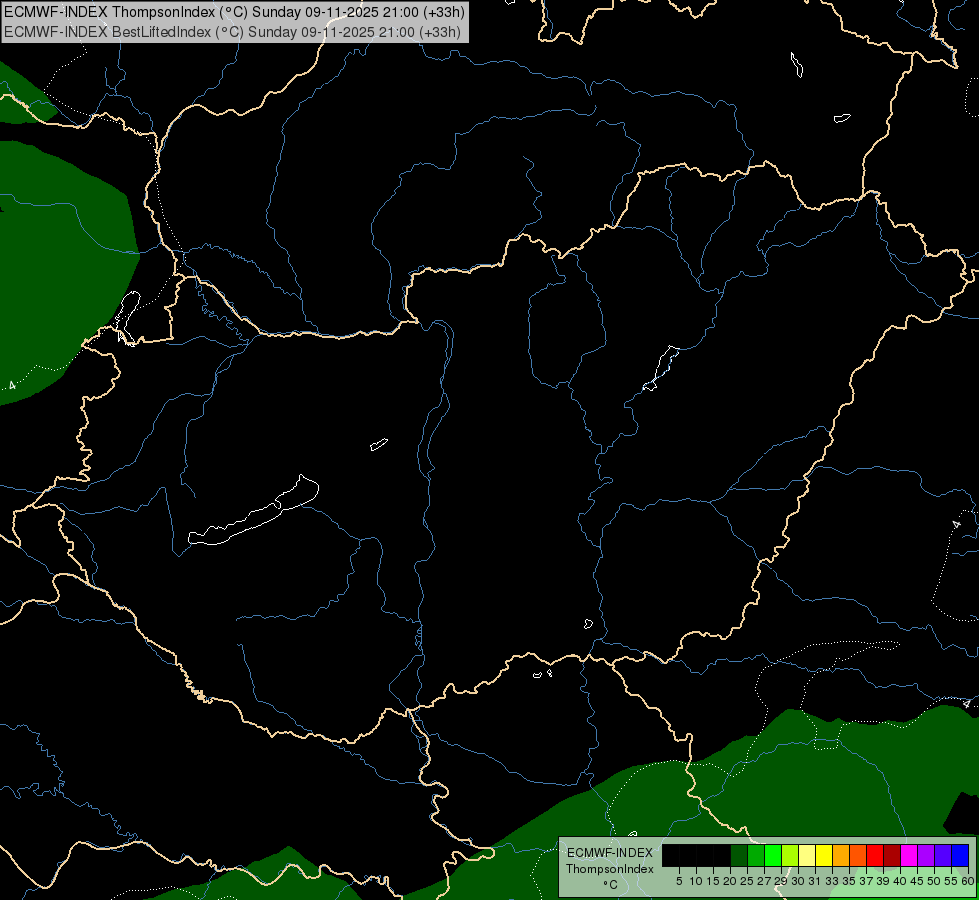Select the dark red 39–40 legend swatch

892,855
